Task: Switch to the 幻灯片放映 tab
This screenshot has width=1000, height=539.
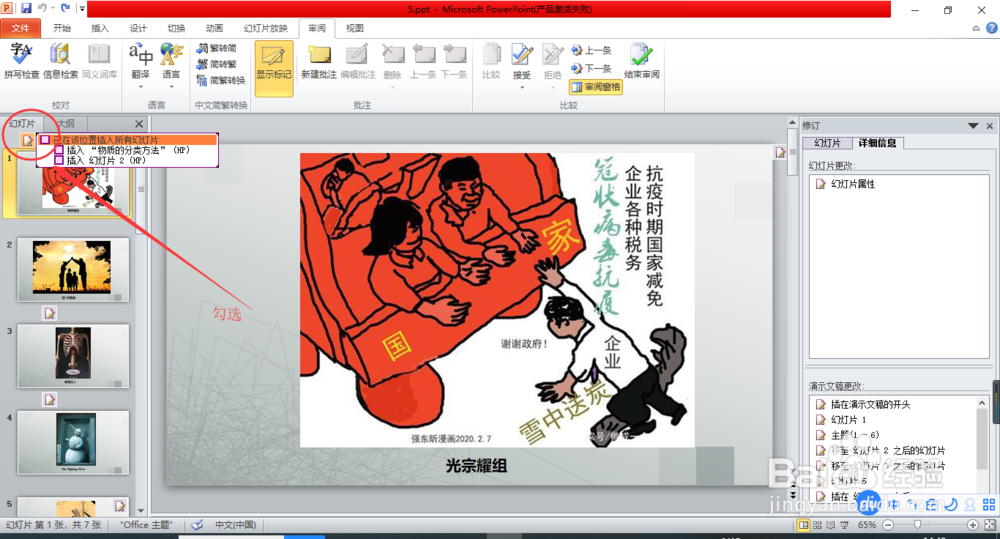Action: pos(265,28)
